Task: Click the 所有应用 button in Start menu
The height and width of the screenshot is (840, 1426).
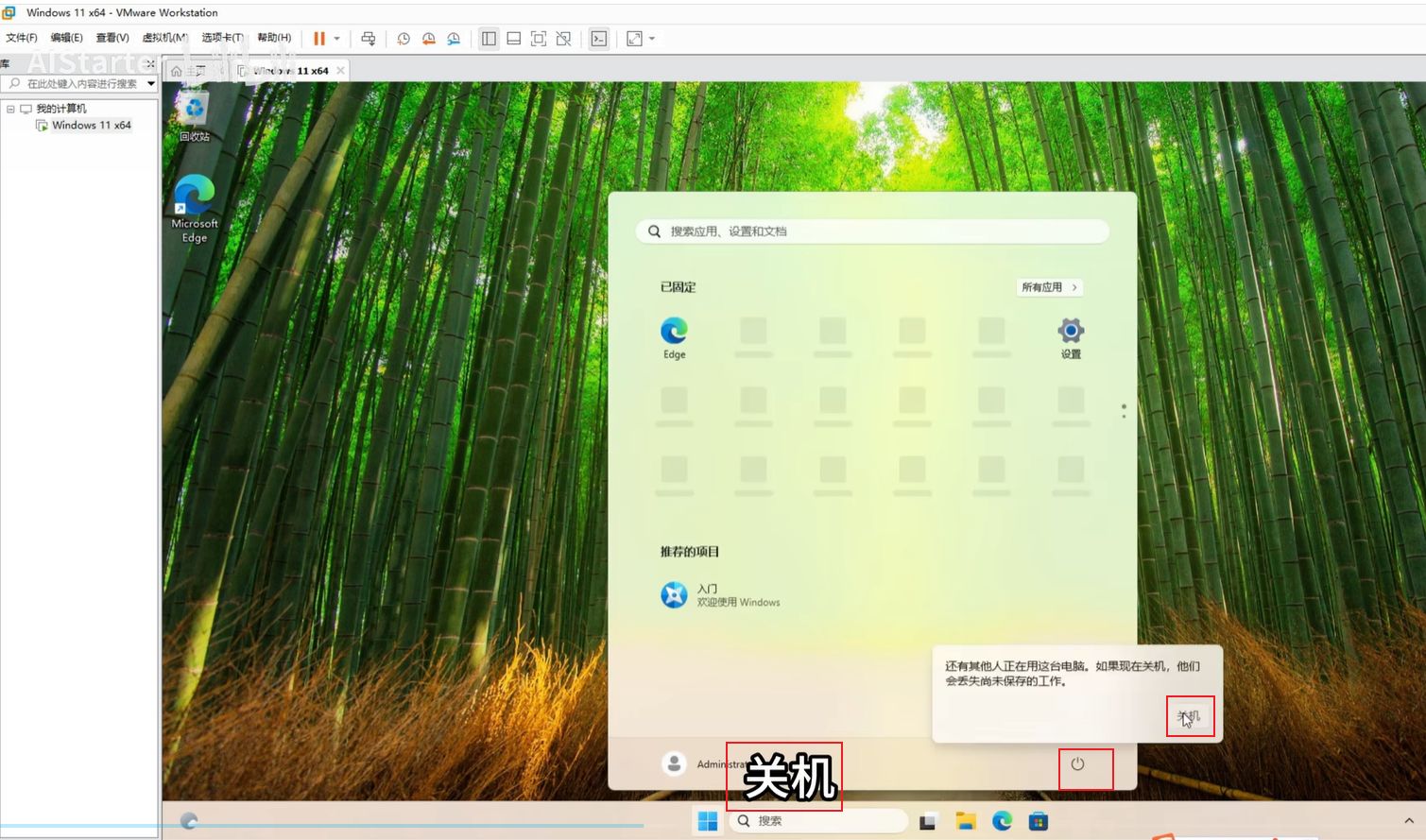Action: tap(1049, 287)
